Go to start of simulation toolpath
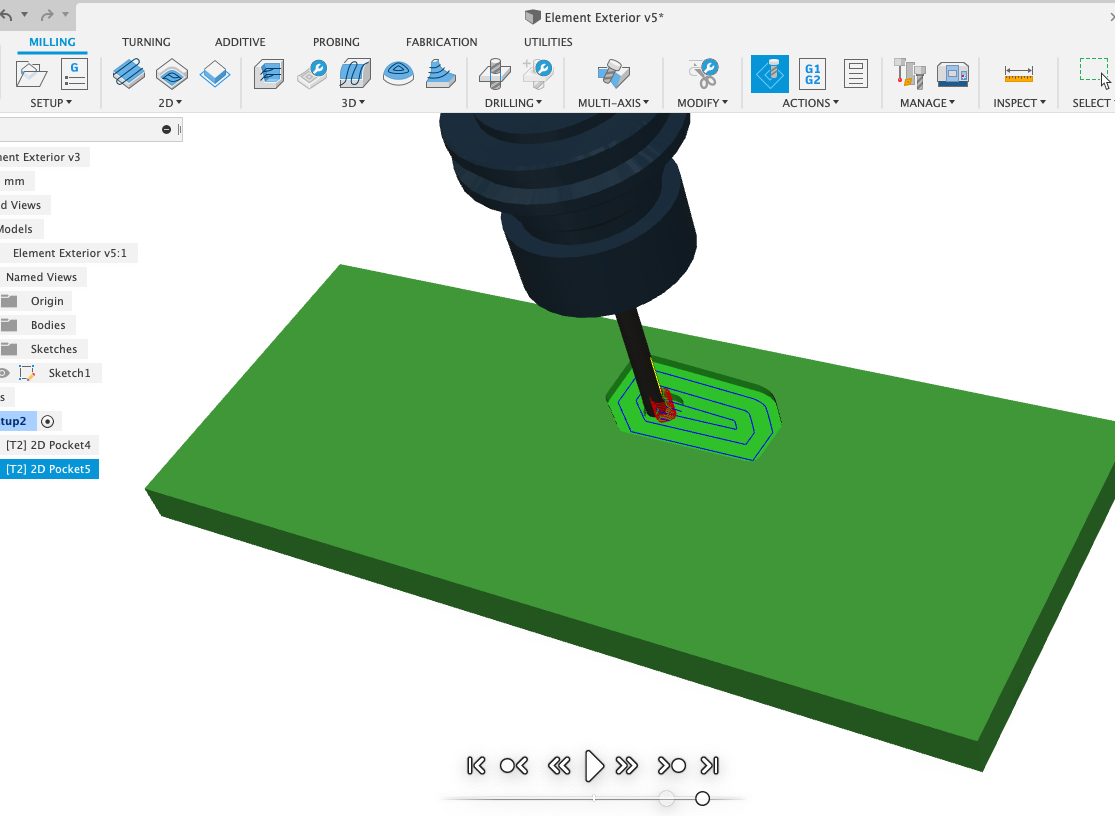This screenshot has width=1115, height=816. click(476, 766)
